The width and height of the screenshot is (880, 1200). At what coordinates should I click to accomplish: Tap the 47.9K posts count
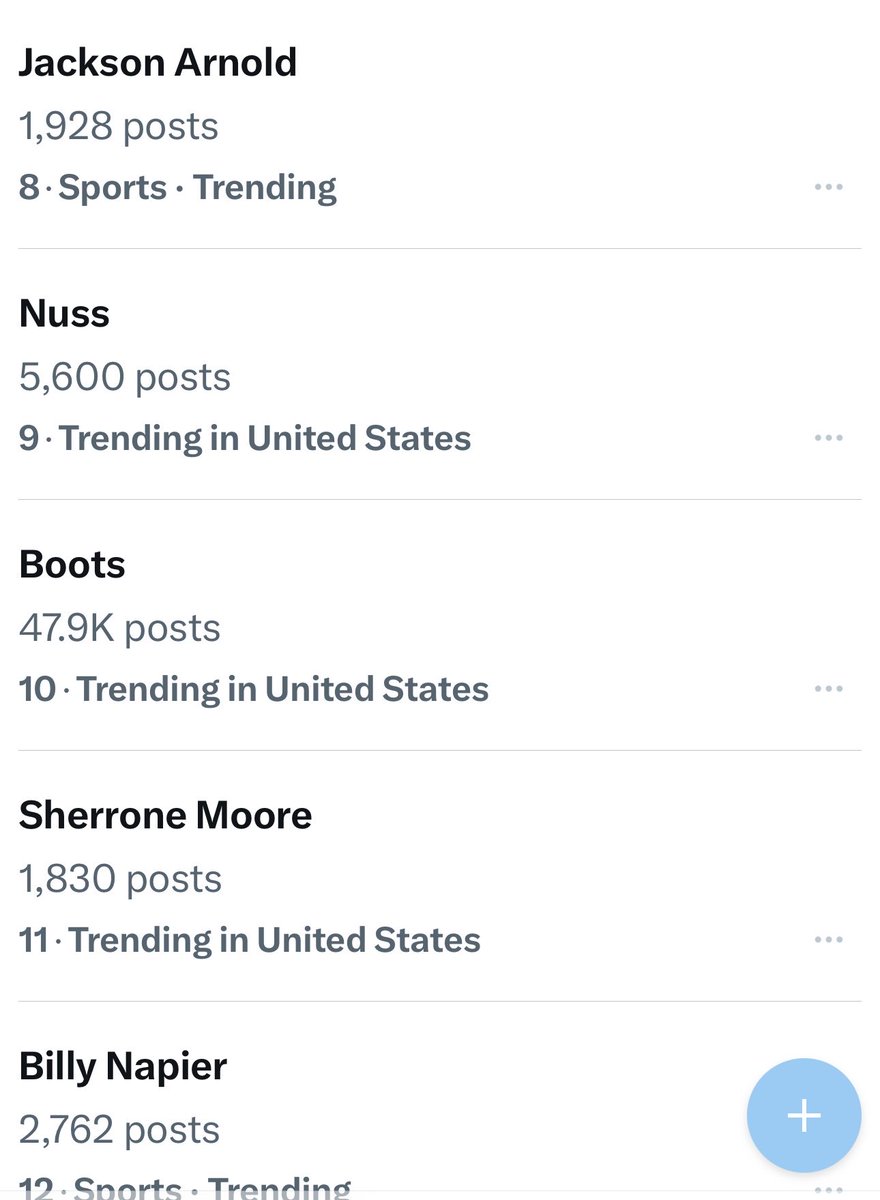click(120, 628)
